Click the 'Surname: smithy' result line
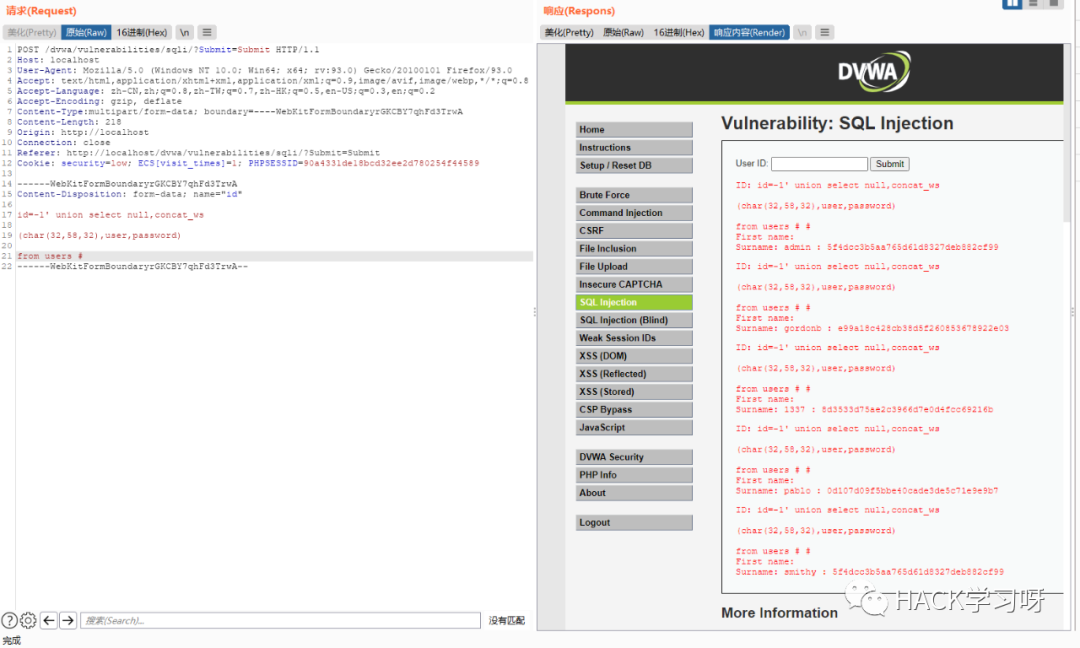1080x648 pixels. pyautogui.click(x=870, y=572)
